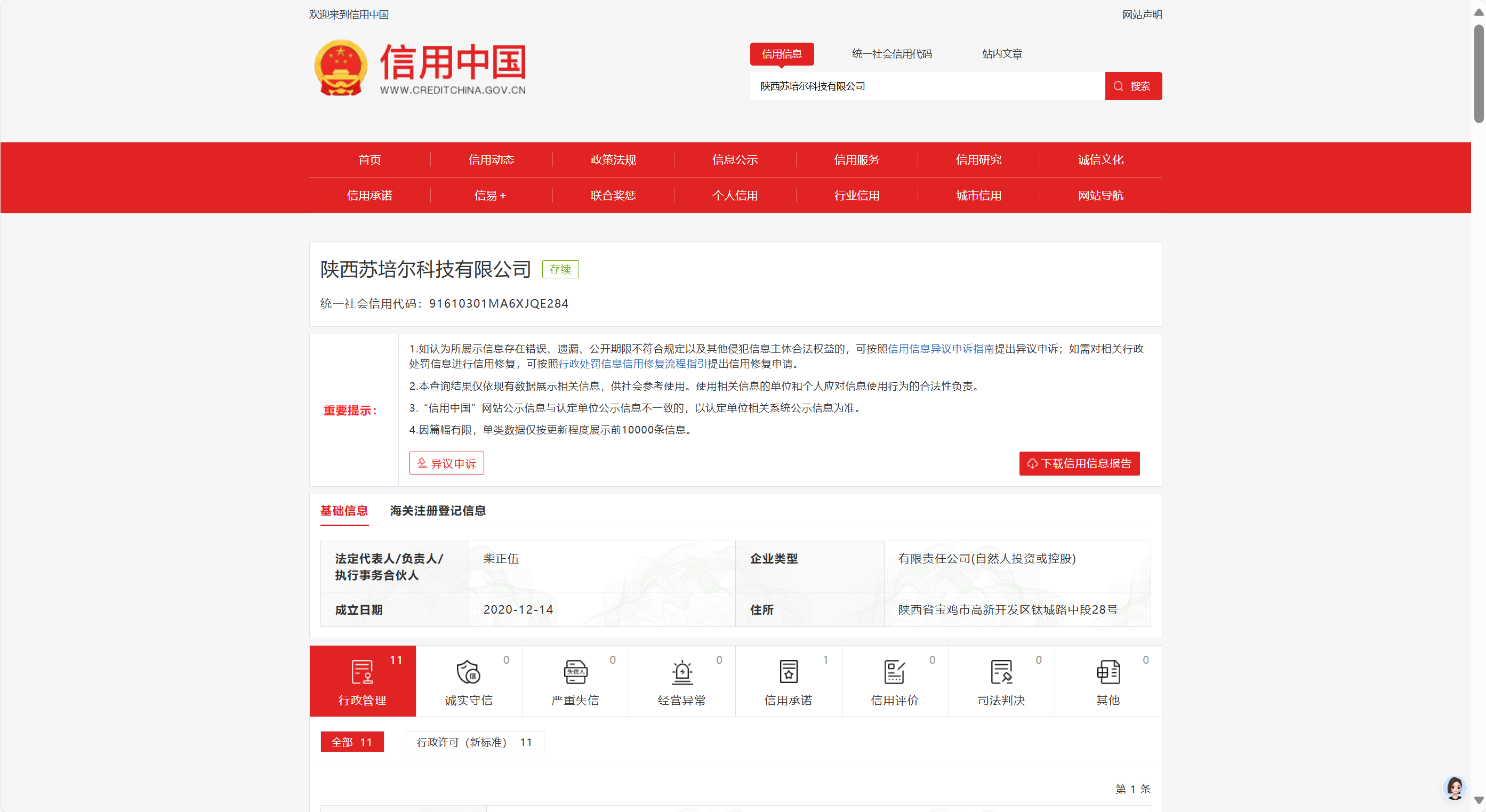Open the 其他 icon tile
This screenshot has height=812, width=1486.
point(1108,681)
